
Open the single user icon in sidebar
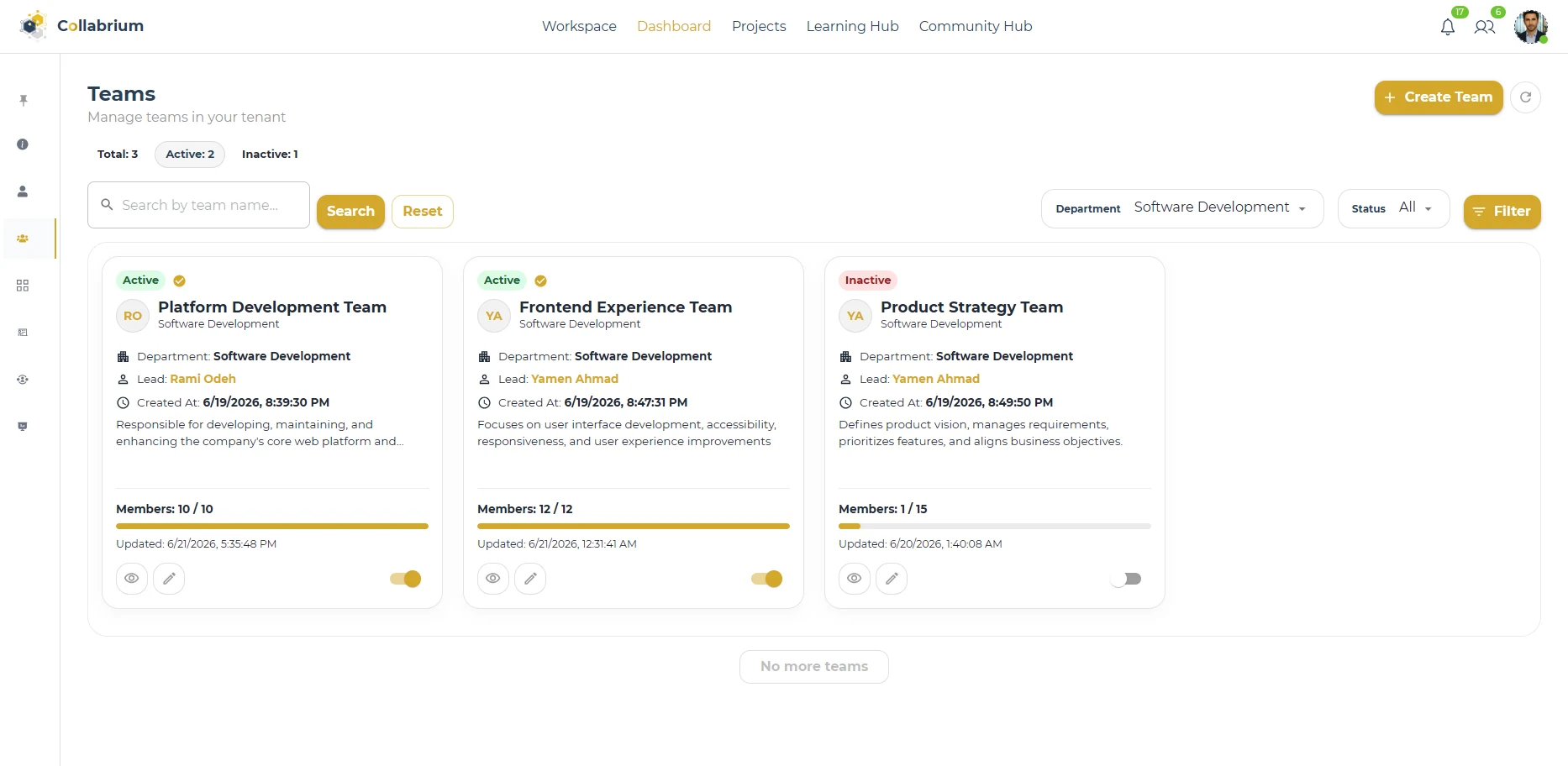(23, 191)
